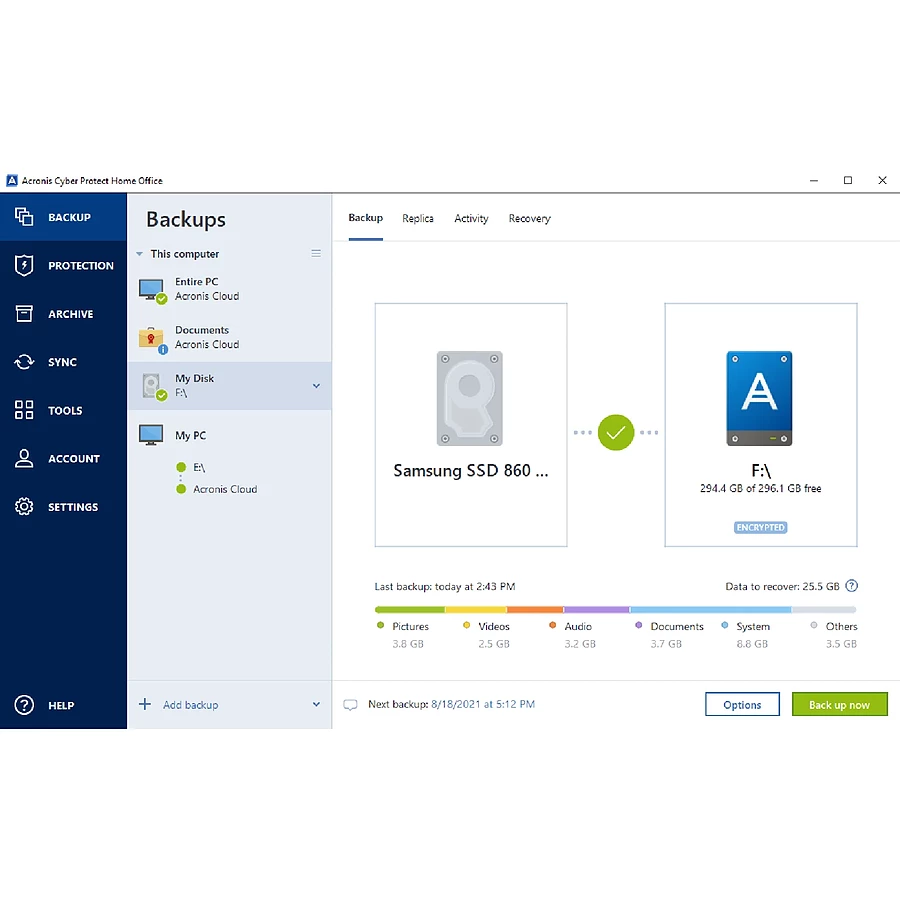The height and width of the screenshot is (900, 900).
Task: Open the Add backup dropdown arrow
Action: (x=316, y=704)
